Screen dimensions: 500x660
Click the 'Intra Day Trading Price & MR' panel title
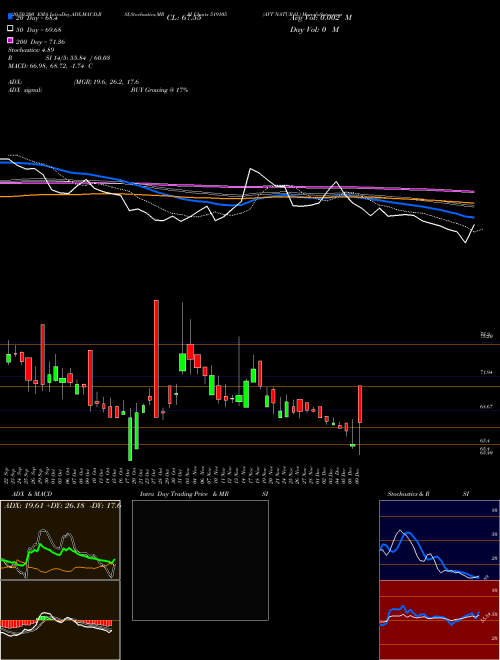pyautogui.click(x=184, y=494)
